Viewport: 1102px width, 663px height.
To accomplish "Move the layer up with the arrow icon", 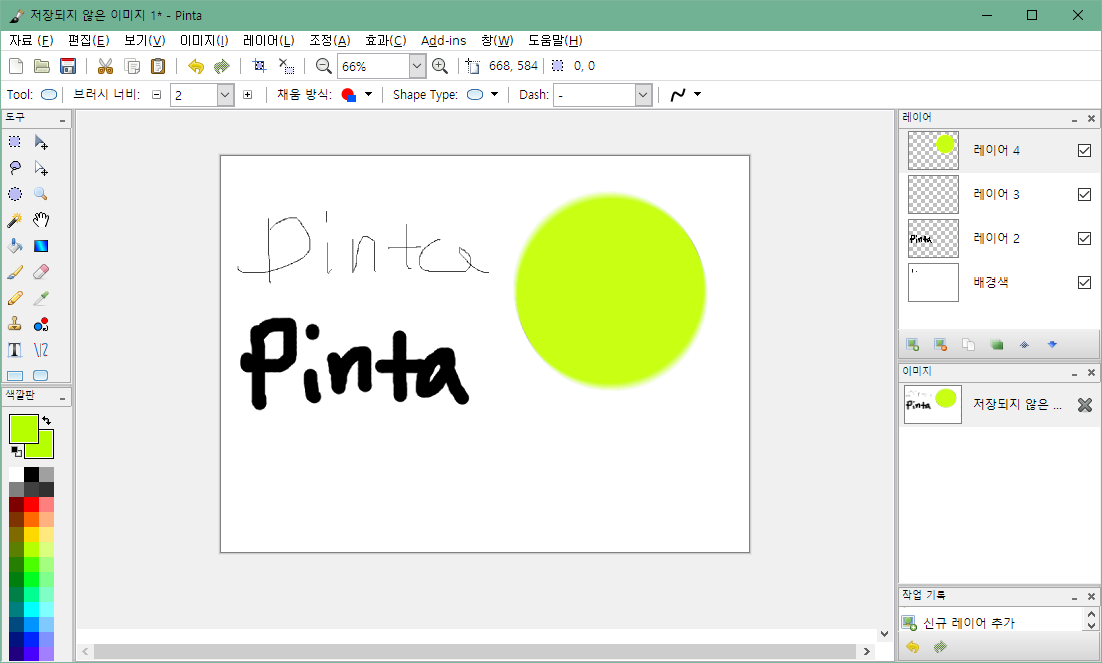I will [1024, 345].
